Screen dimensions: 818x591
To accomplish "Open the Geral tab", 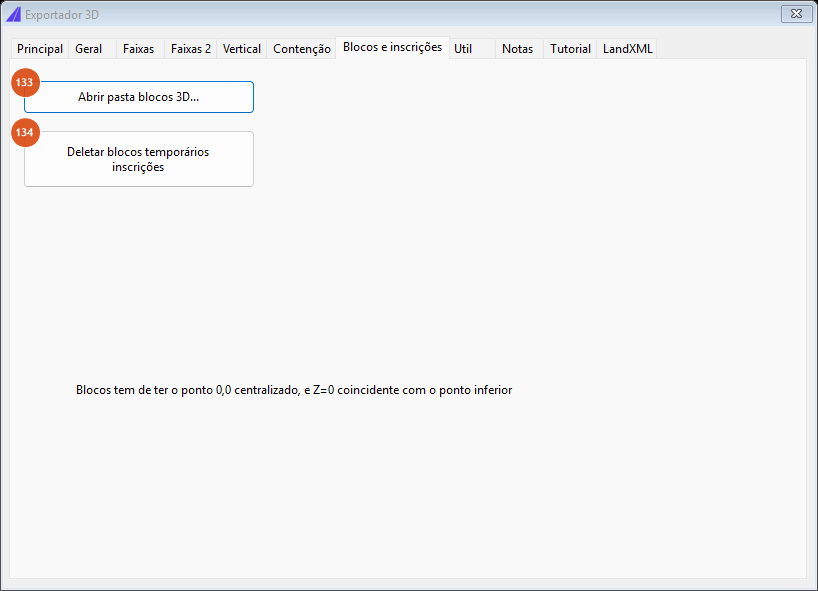I will 92,49.
